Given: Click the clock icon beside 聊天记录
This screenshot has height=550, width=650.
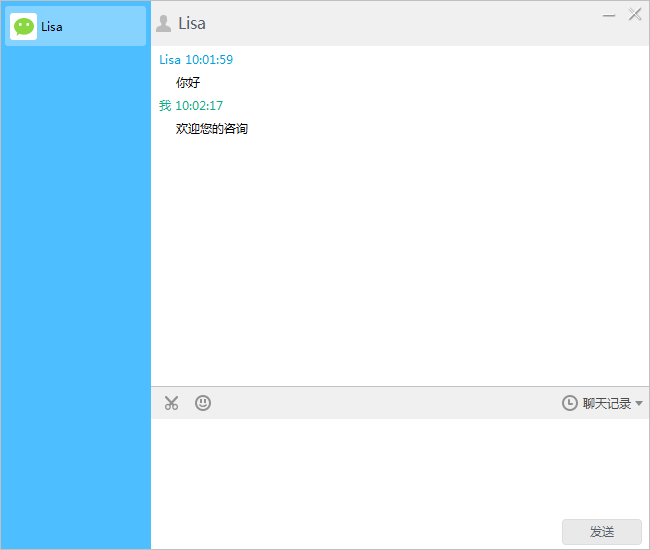Looking at the screenshot, I should pos(570,403).
